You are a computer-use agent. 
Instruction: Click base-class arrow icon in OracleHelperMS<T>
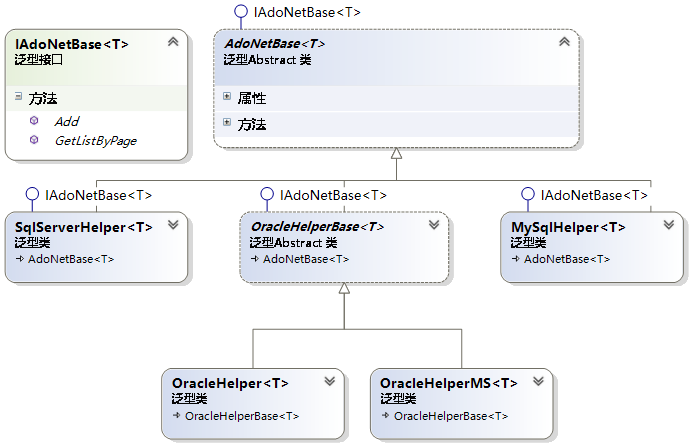(x=386, y=415)
